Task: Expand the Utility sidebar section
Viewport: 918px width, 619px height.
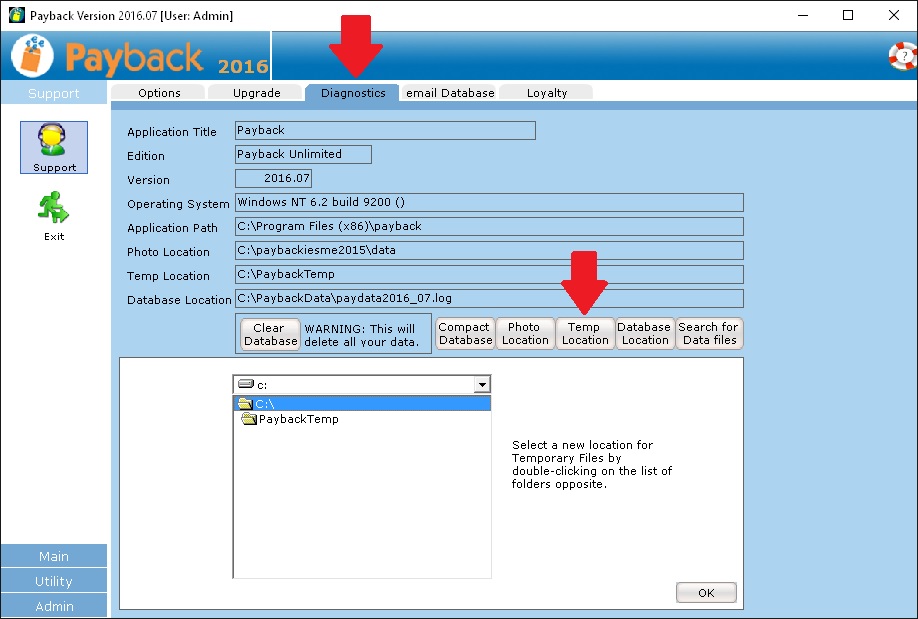Action: (x=54, y=581)
